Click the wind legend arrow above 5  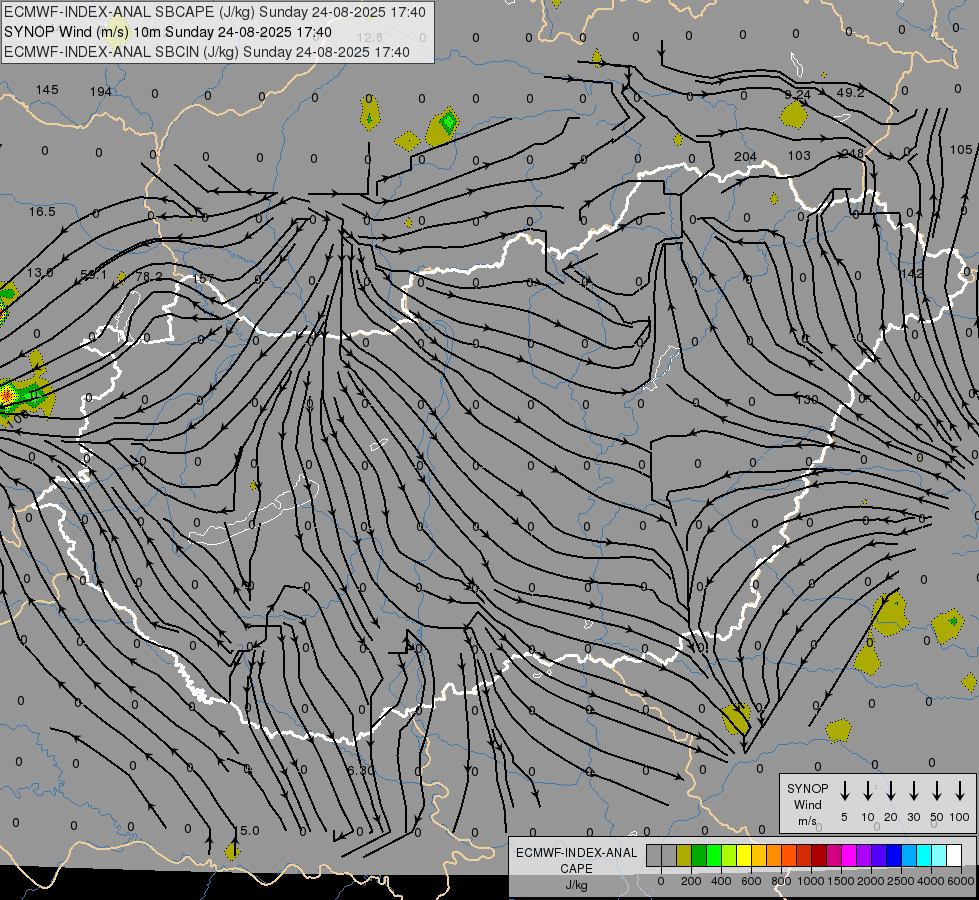coord(844,791)
